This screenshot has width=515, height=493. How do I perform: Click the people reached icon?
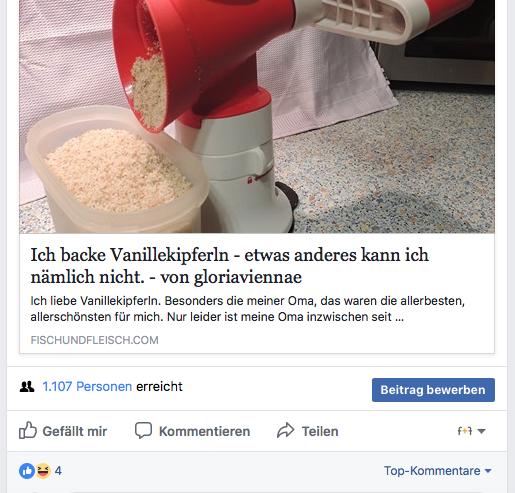click(x=27, y=387)
